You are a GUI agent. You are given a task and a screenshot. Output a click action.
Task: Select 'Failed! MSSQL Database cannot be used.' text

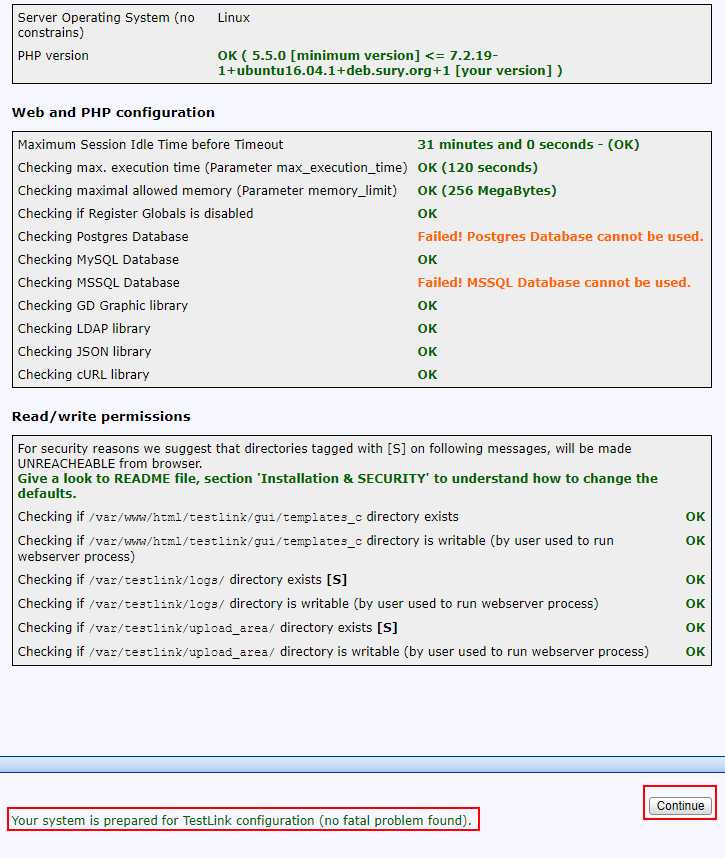tap(554, 282)
